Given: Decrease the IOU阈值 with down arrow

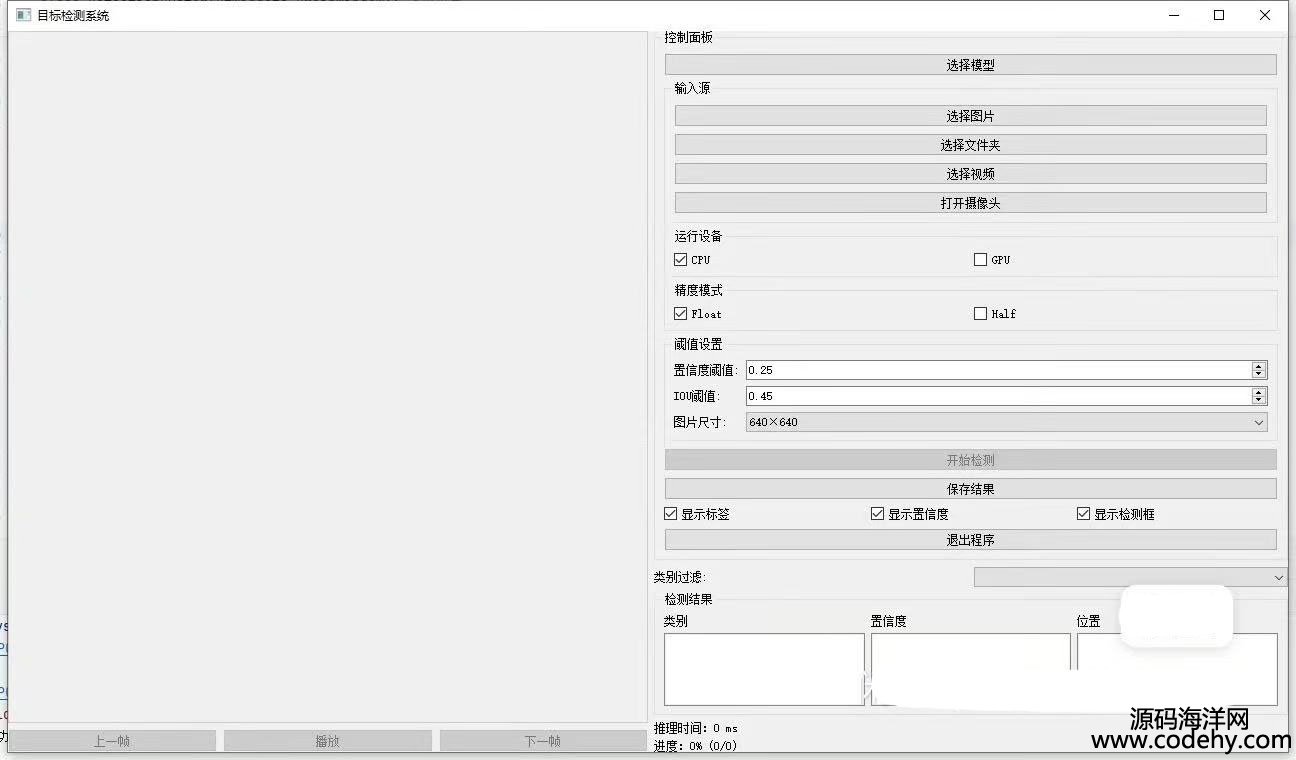Looking at the screenshot, I should pyautogui.click(x=1259, y=401).
